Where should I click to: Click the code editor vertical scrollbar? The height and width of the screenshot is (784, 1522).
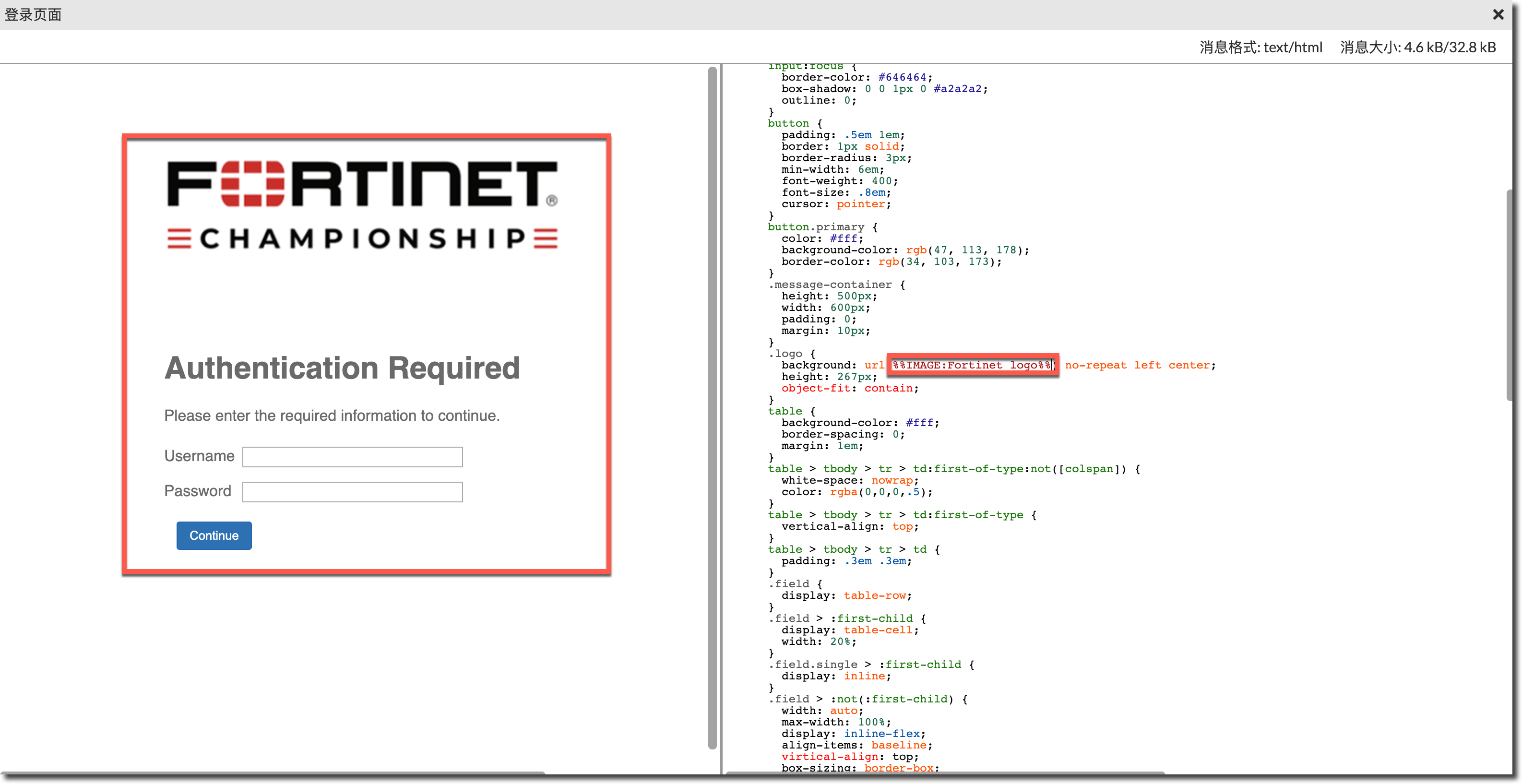coord(1509,296)
